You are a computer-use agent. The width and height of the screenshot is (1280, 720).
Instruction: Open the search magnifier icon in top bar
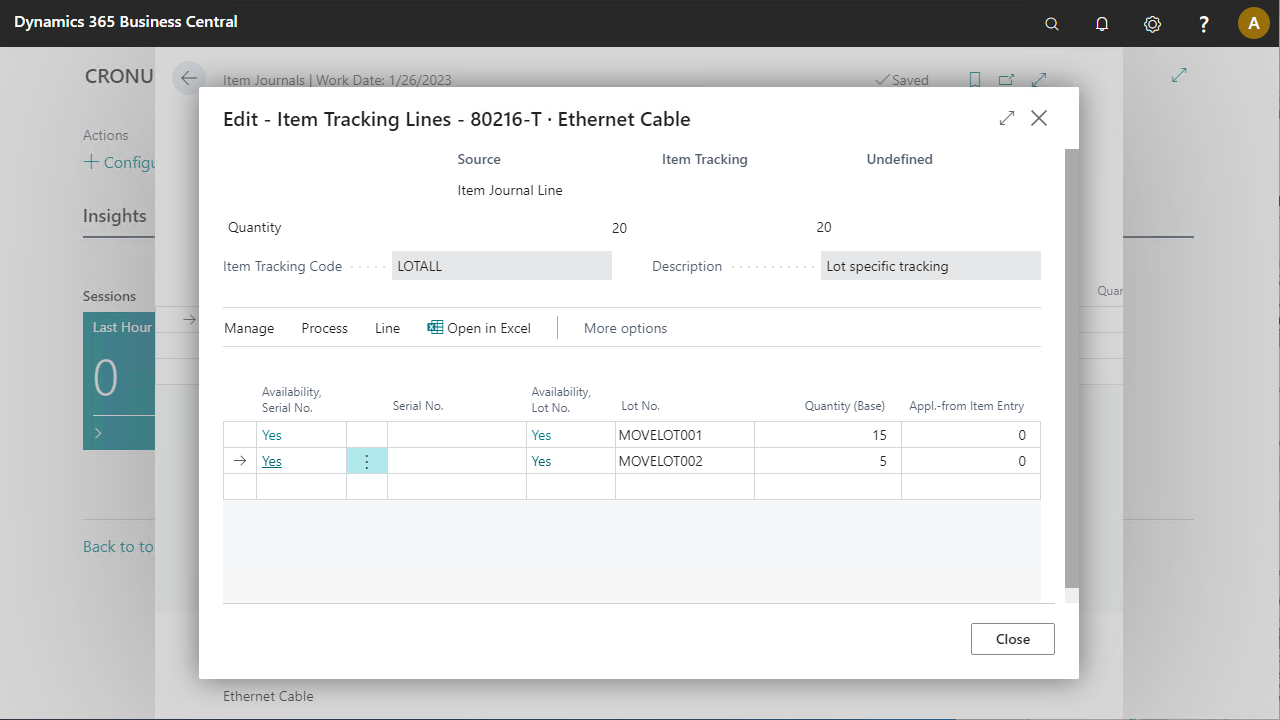pyautogui.click(x=1051, y=24)
